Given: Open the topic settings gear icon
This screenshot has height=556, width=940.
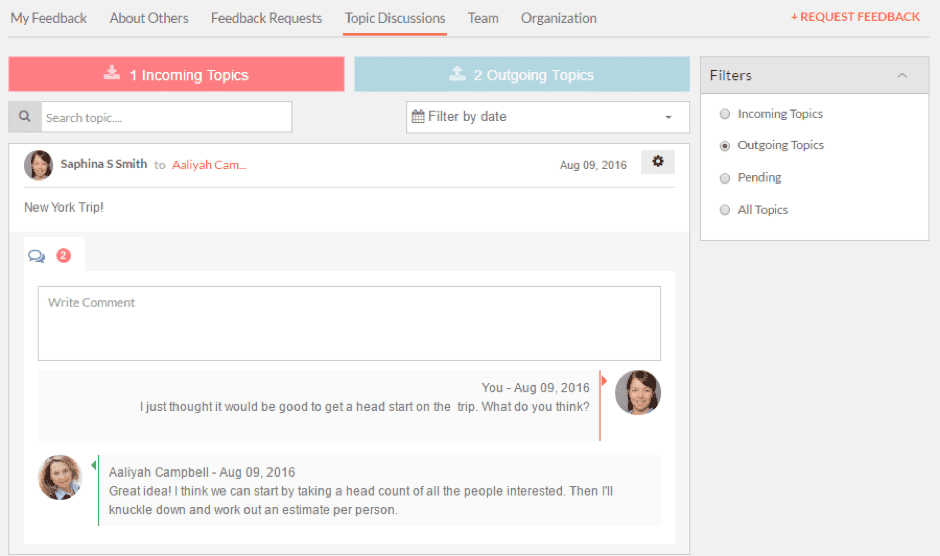Looking at the screenshot, I should point(658,161).
